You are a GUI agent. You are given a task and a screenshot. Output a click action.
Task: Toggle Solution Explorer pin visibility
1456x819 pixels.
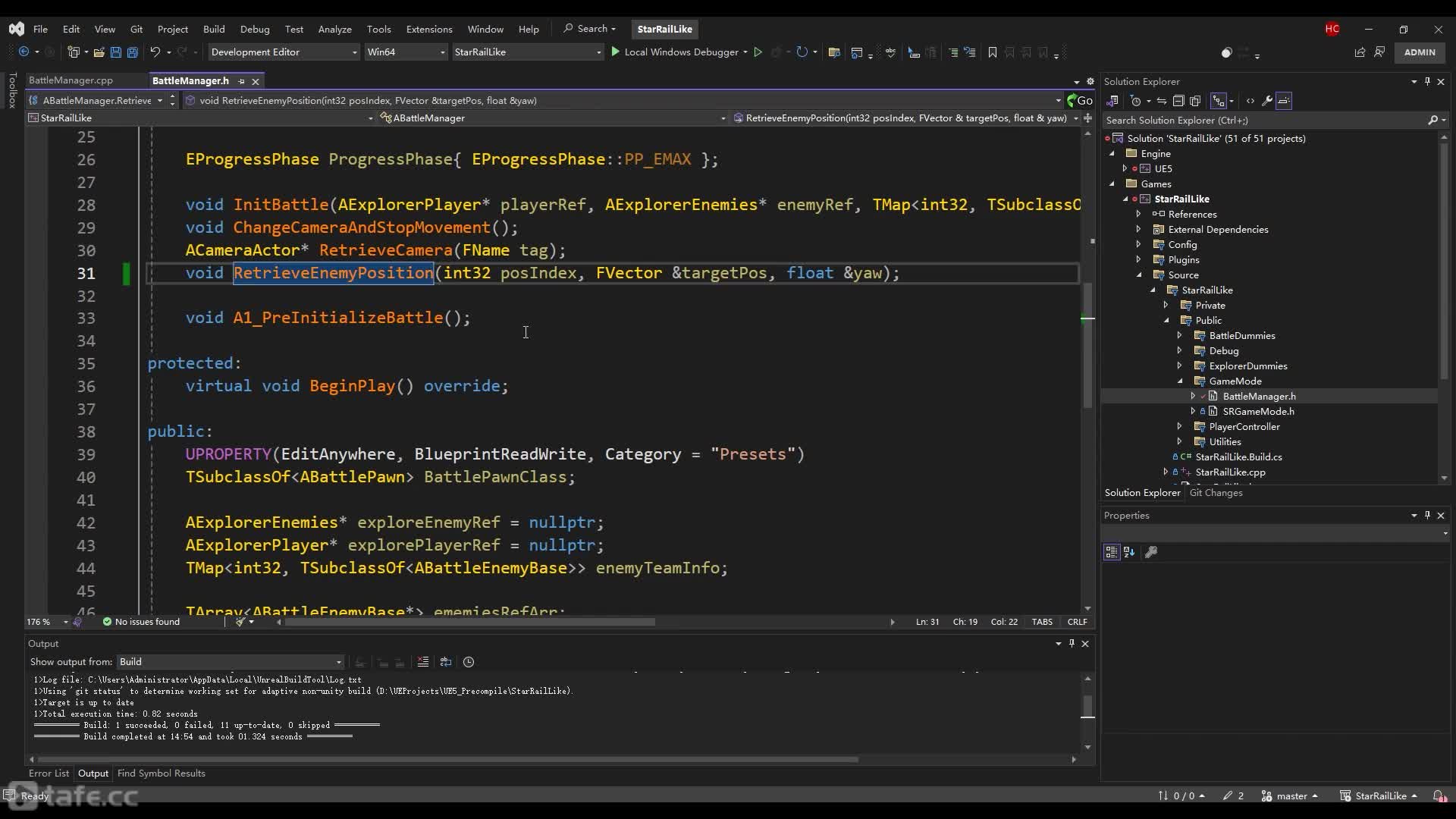coord(1429,81)
